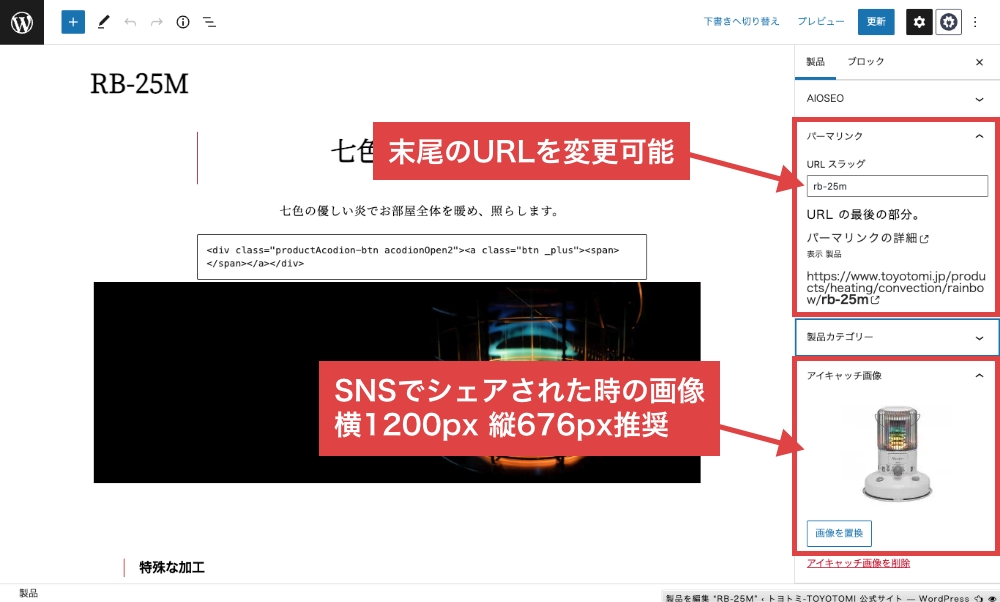The image size is (1000, 602).
Task: Select the flame image block
Action: click(x=397, y=382)
